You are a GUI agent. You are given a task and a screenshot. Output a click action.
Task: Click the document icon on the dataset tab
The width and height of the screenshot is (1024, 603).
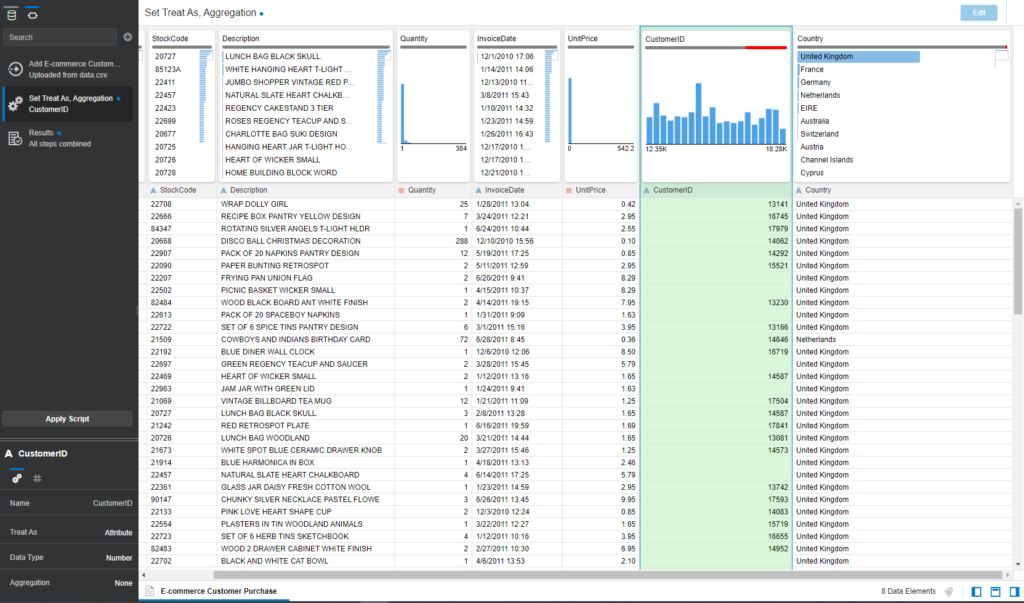click(150, 591)
